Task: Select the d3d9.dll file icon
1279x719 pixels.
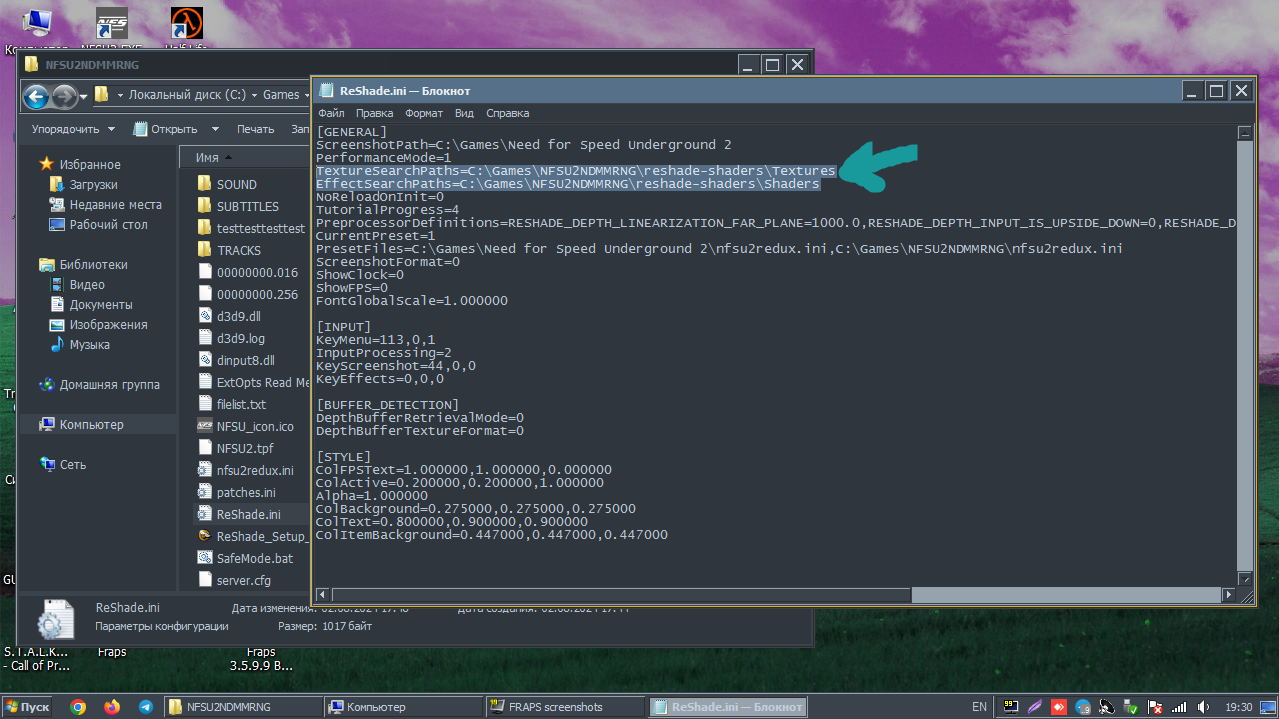Action: click(x=205, y=316)
